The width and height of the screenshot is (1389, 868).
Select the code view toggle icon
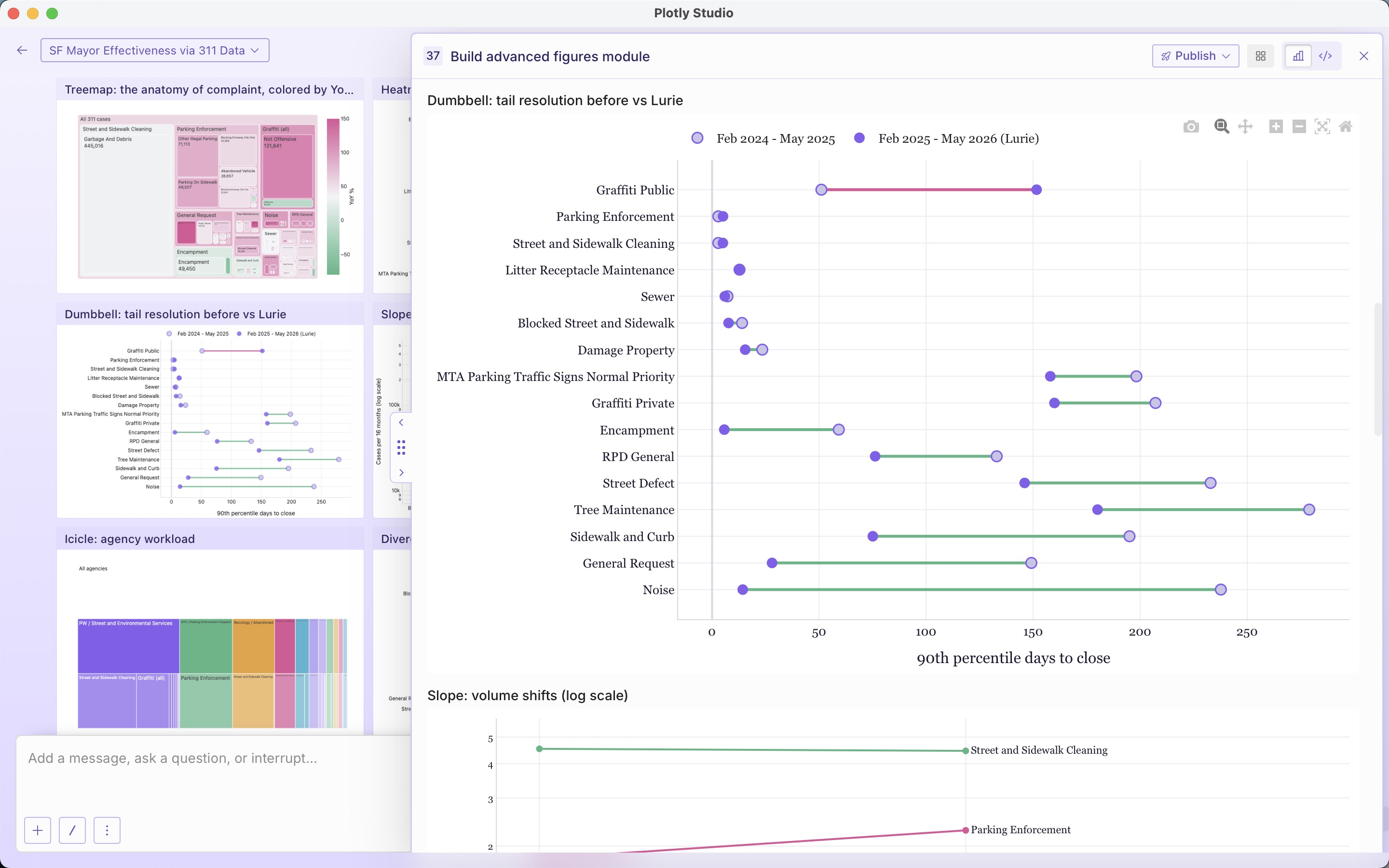click(1325, 55)
